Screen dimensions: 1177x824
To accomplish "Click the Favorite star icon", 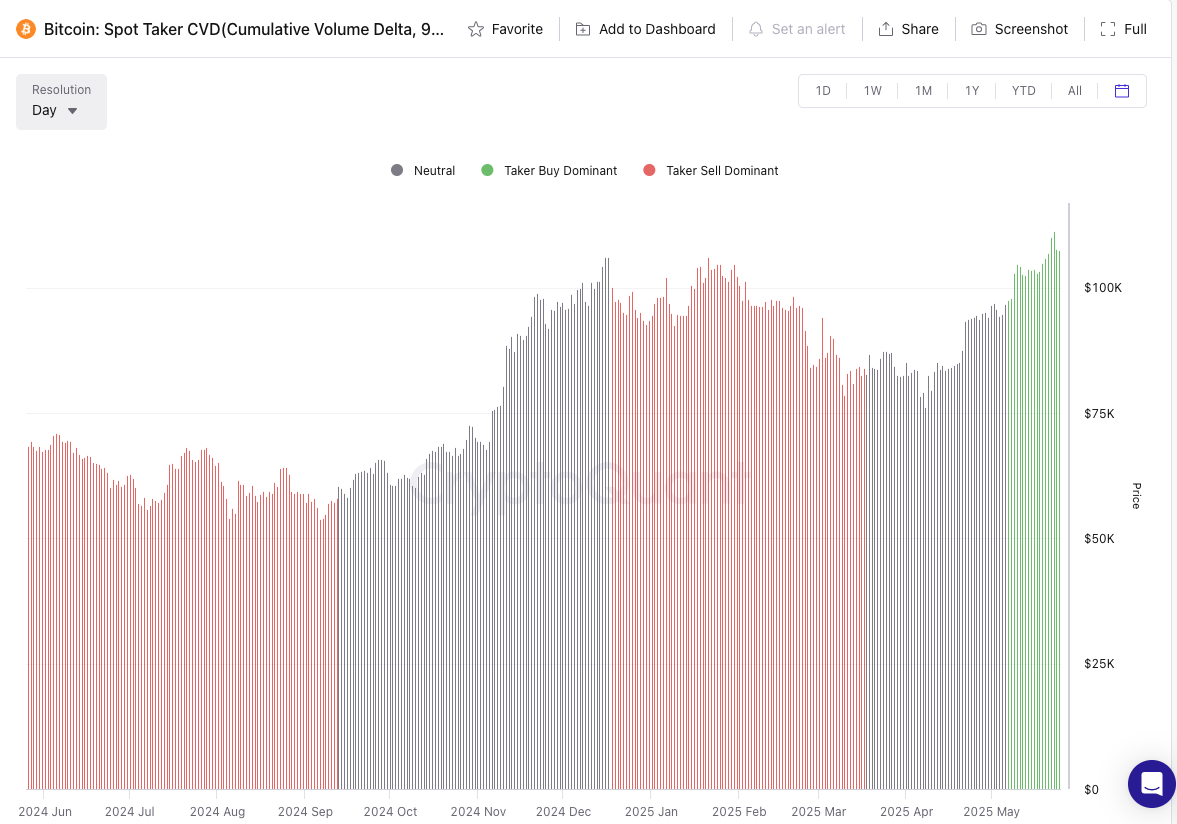I will coord(476,29).
